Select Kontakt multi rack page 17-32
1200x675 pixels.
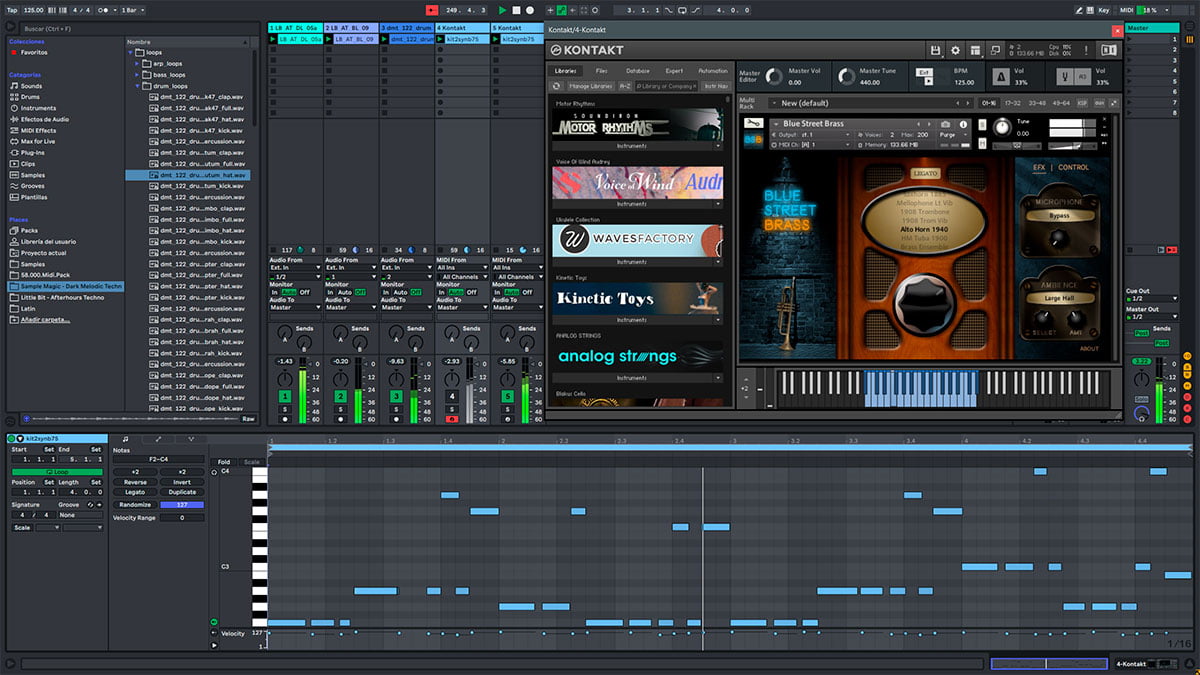pyautogui.click(x=1013, y=103)
